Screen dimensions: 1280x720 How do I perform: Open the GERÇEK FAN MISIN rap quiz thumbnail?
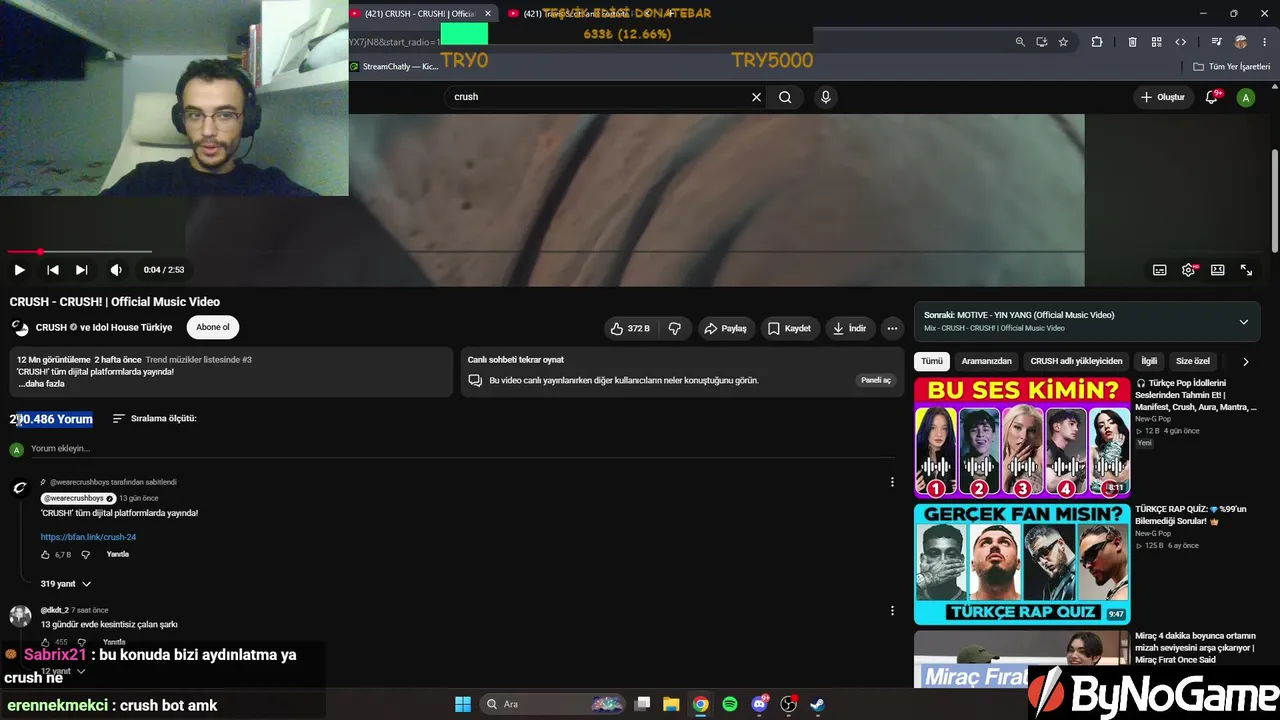(x=1022, y=564)
